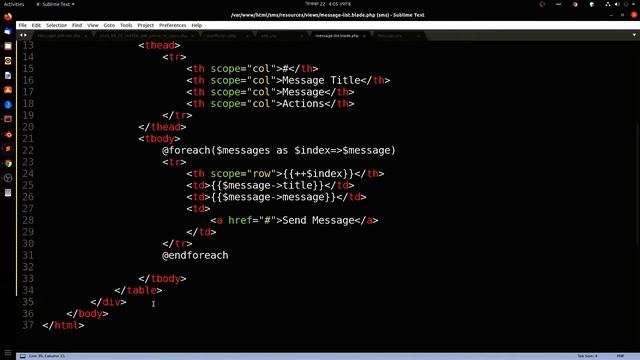Click the red tray indicator in top bar
This screenshot has width=640, height=360.
click(542, 4)
